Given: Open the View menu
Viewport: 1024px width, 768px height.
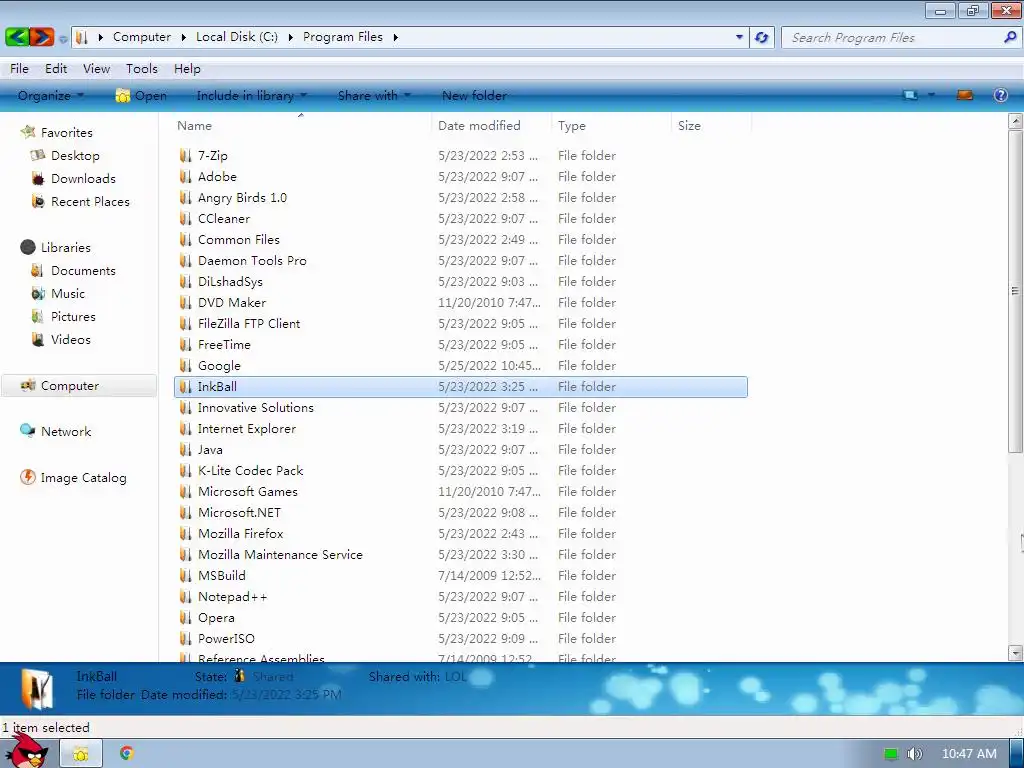Looking at the screenshot, I should coord(97,69).
